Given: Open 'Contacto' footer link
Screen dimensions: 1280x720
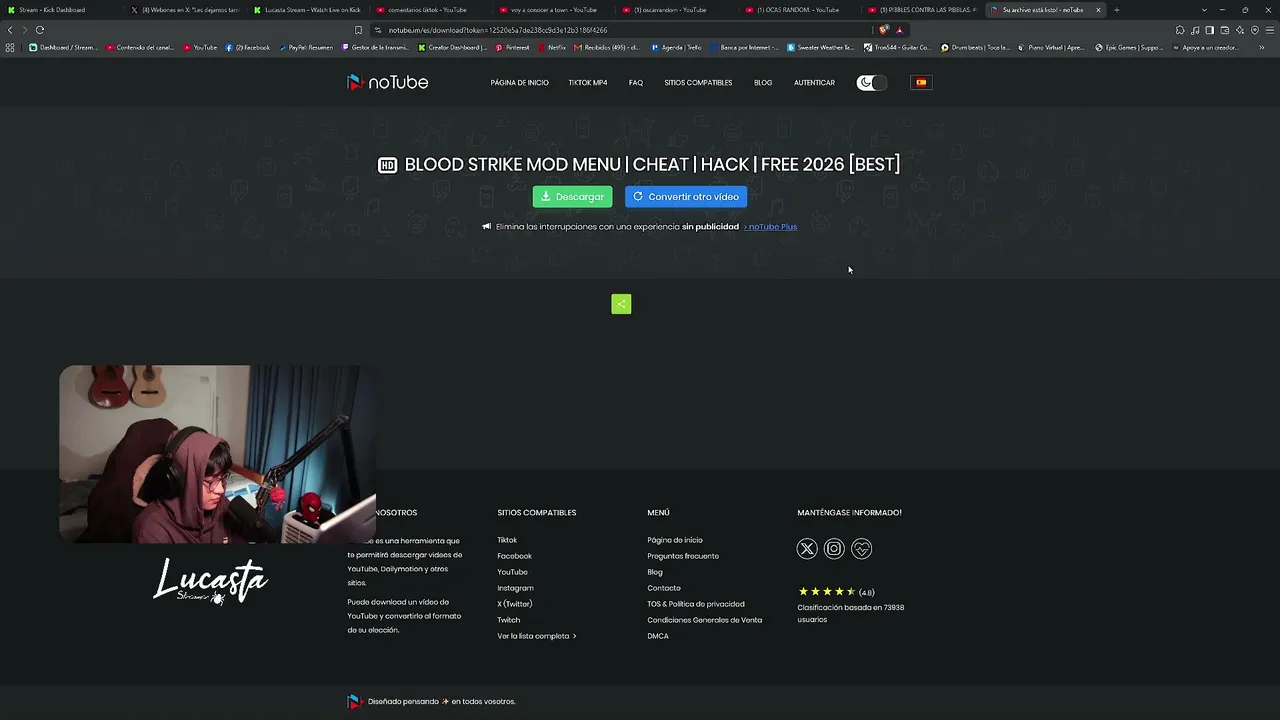Looking at the screenshot, I should [664, 588].
